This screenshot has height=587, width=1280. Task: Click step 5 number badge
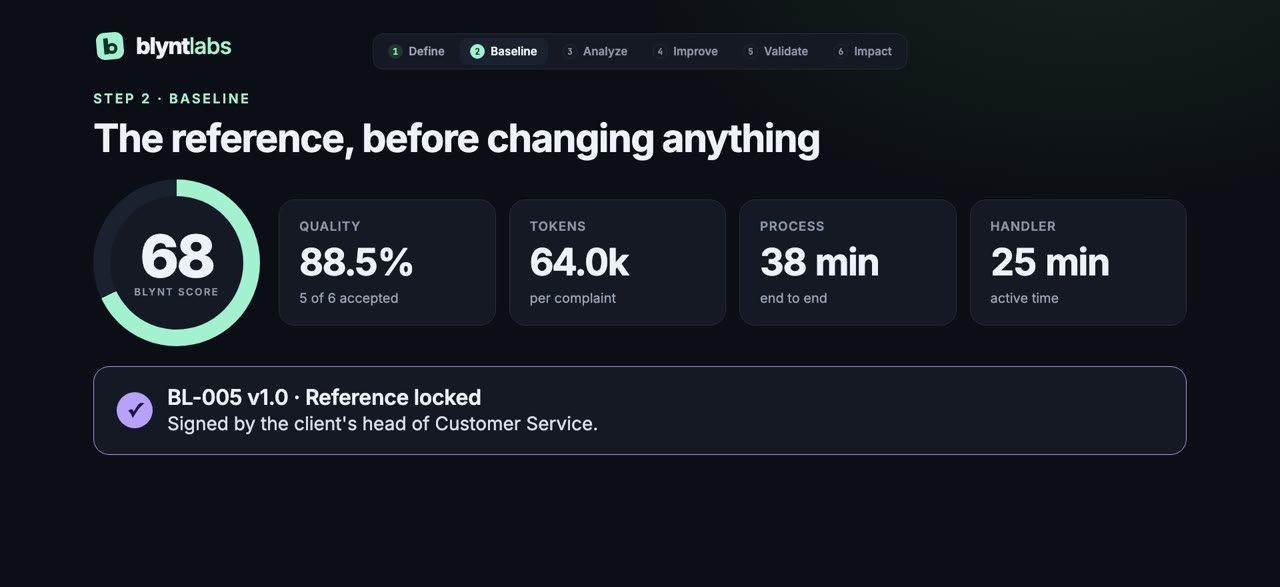[751, 51]
